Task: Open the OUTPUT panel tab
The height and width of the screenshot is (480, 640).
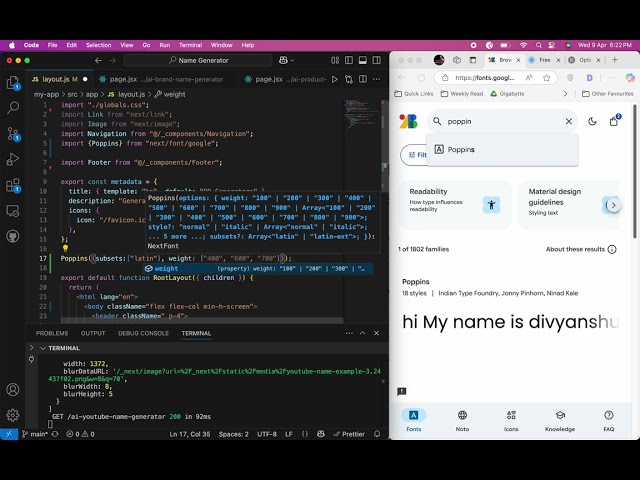Action: click(93, 333)
